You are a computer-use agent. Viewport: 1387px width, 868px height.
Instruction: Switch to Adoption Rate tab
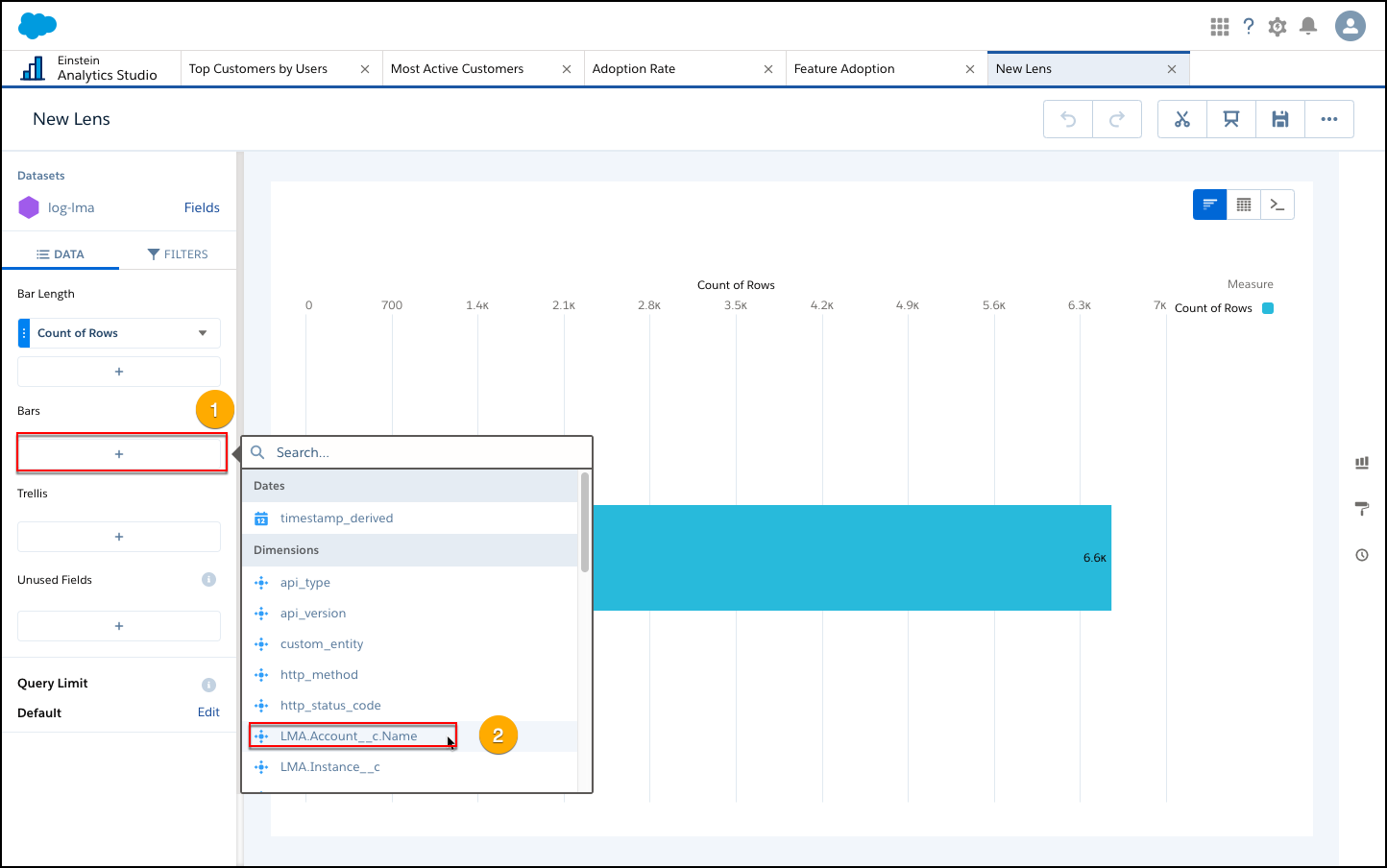634,69
